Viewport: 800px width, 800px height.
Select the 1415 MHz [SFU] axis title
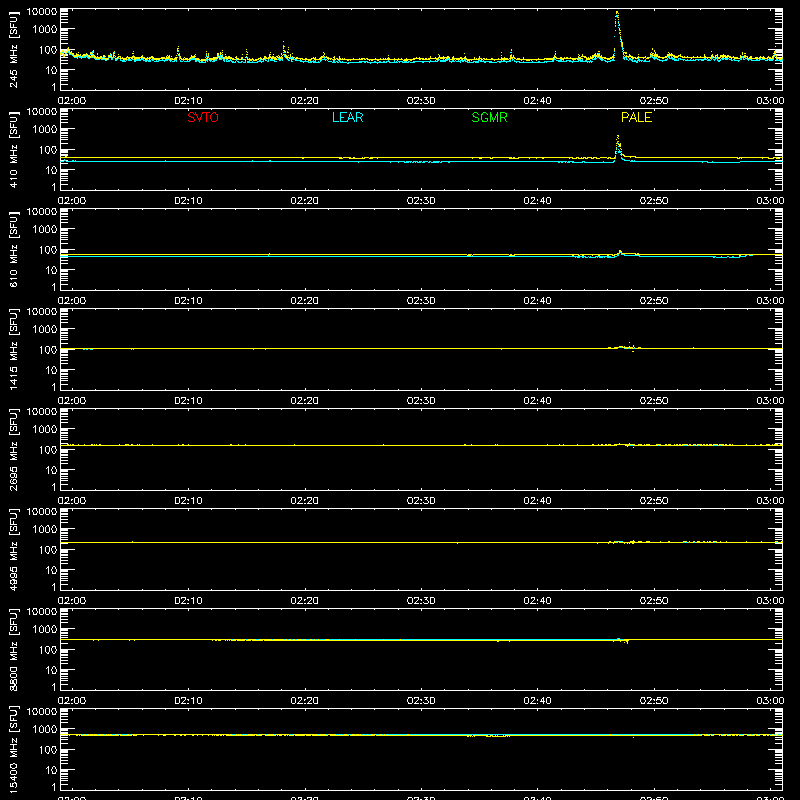(13, 350)
